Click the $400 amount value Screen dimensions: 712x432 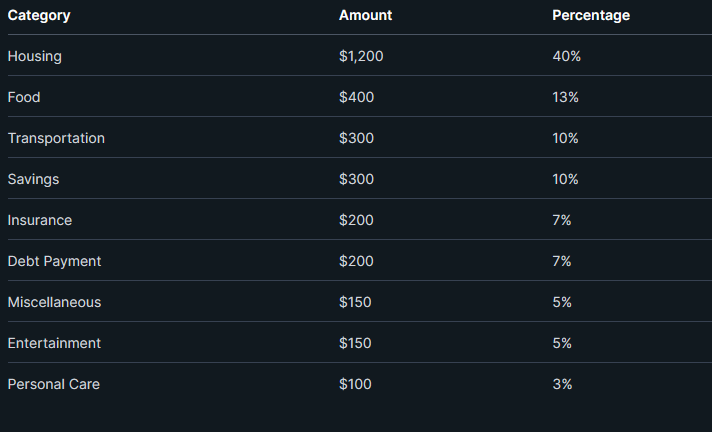(356, 97)
